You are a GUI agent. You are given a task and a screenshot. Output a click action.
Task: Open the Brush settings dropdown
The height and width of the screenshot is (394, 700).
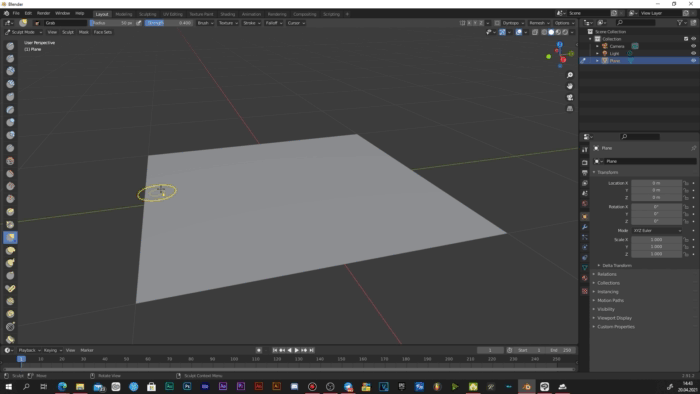point(205,23)
